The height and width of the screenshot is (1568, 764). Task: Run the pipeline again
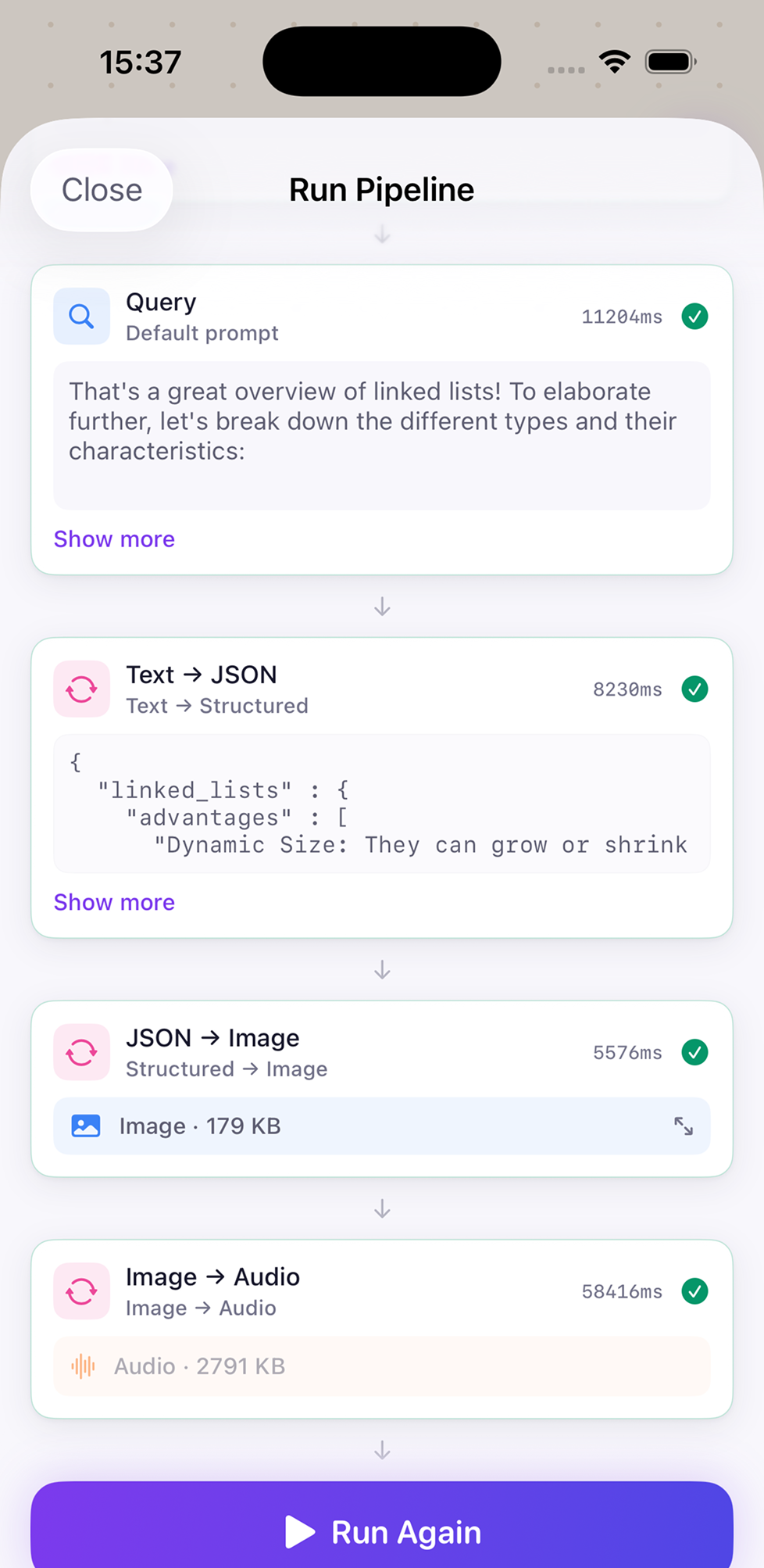coord(382,1532)
